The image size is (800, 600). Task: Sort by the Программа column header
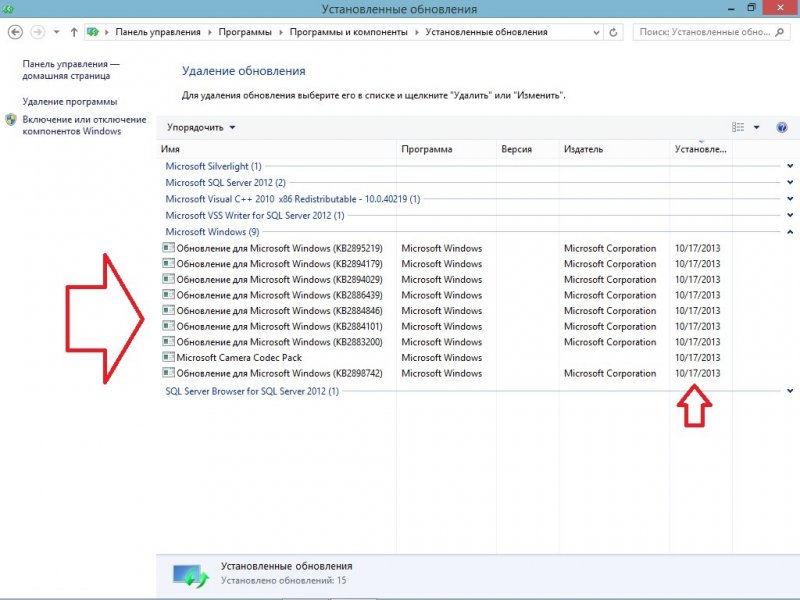pyautogui.click(x=446, y=149)
